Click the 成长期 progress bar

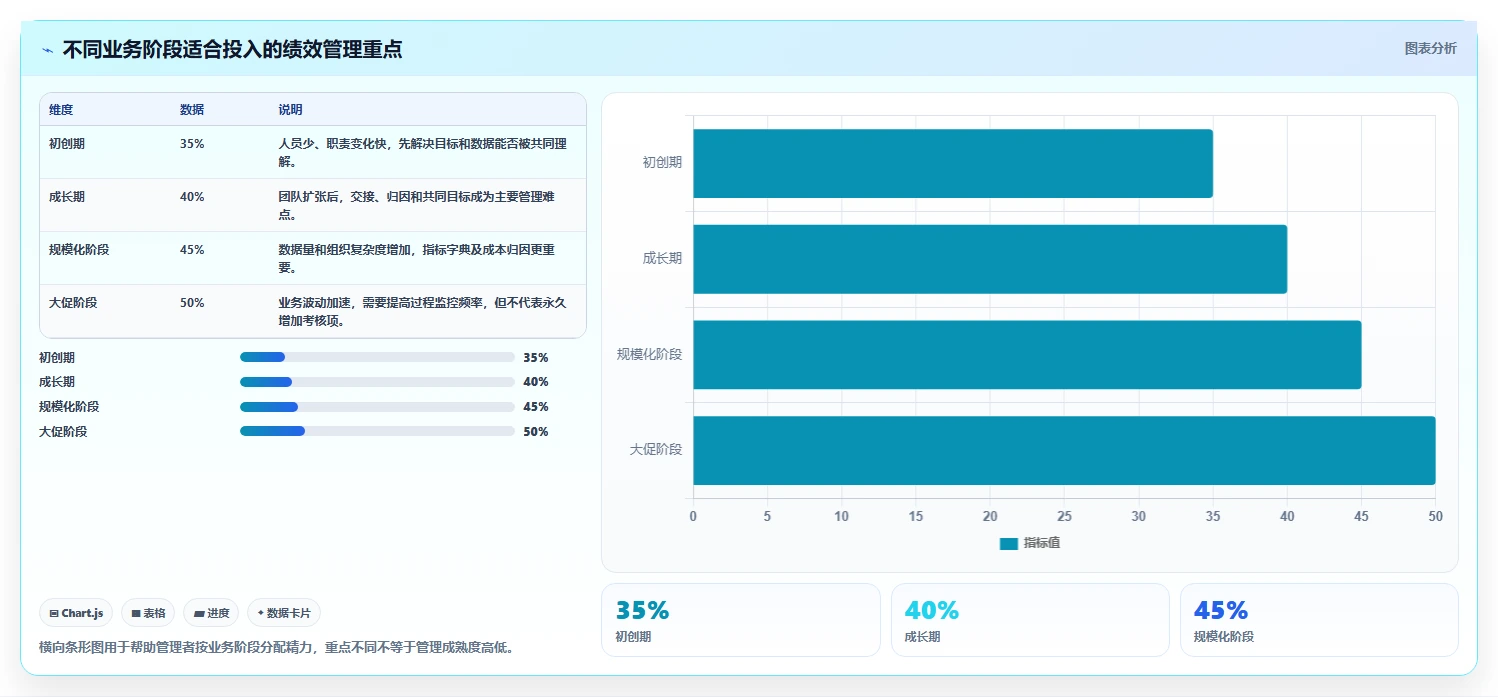(x=377, y=382)
